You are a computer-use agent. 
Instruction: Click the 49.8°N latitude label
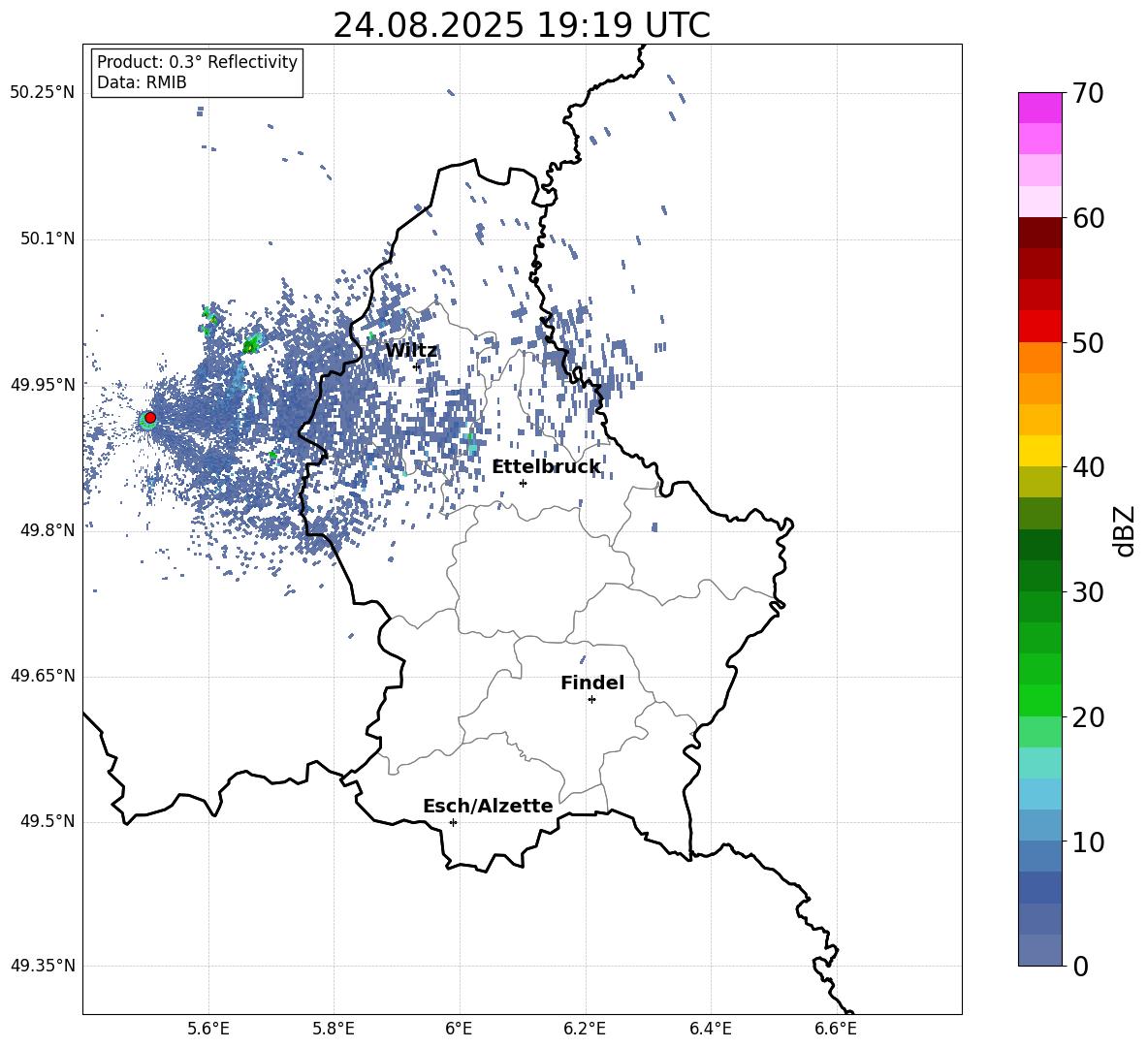coord(47,530)
